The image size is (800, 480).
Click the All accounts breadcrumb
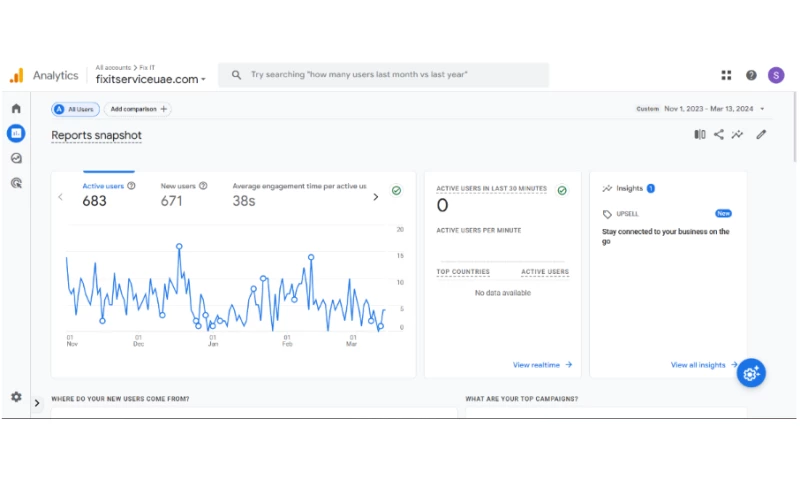point(113,67)
